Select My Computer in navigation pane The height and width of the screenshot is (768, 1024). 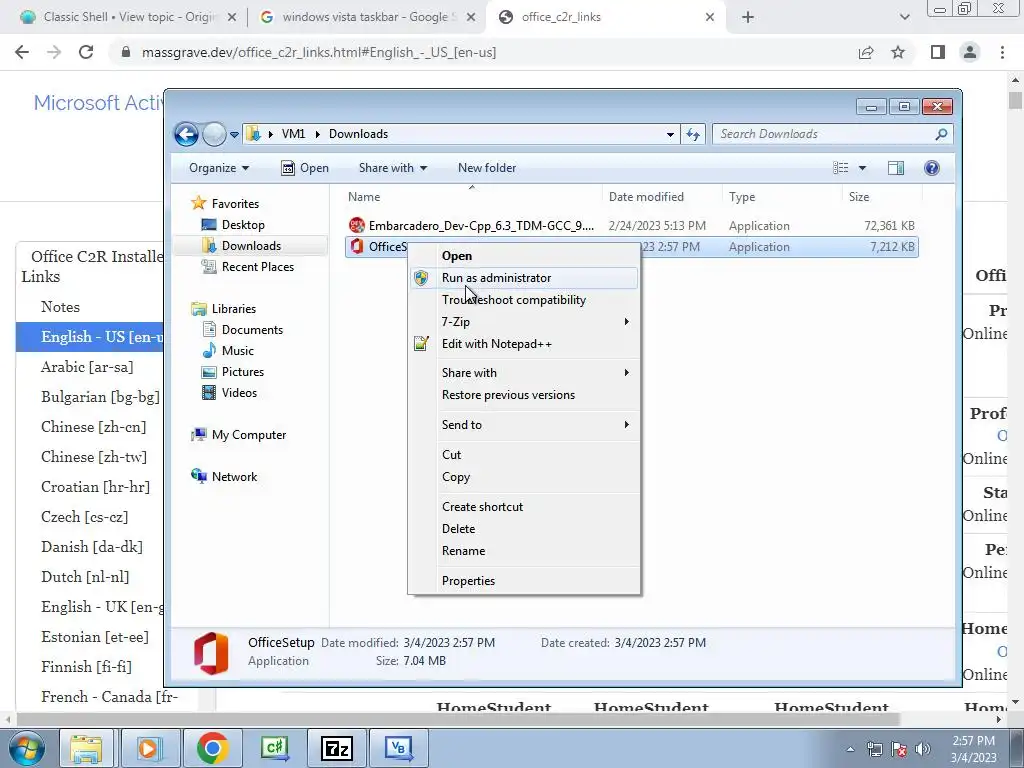point(238,435)
